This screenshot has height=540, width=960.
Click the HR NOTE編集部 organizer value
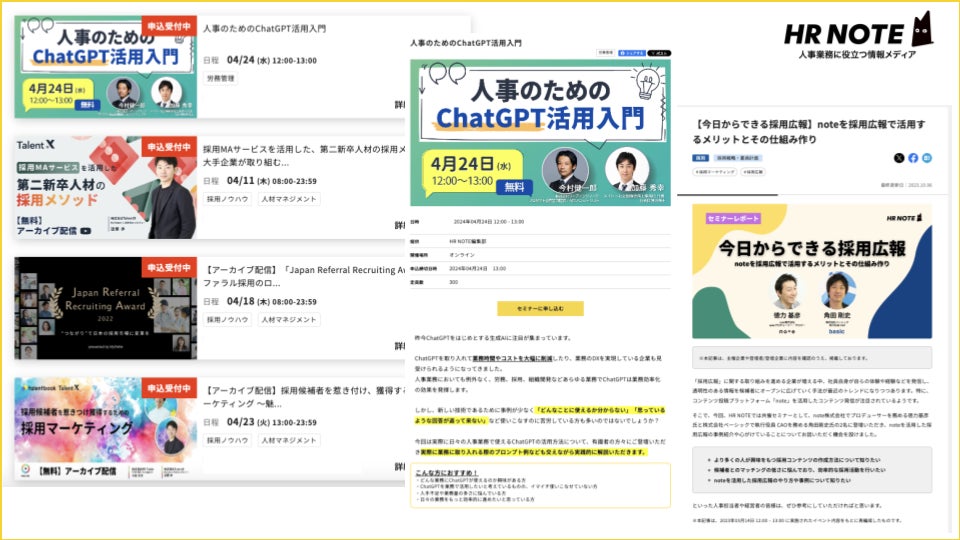coord(468,241)
